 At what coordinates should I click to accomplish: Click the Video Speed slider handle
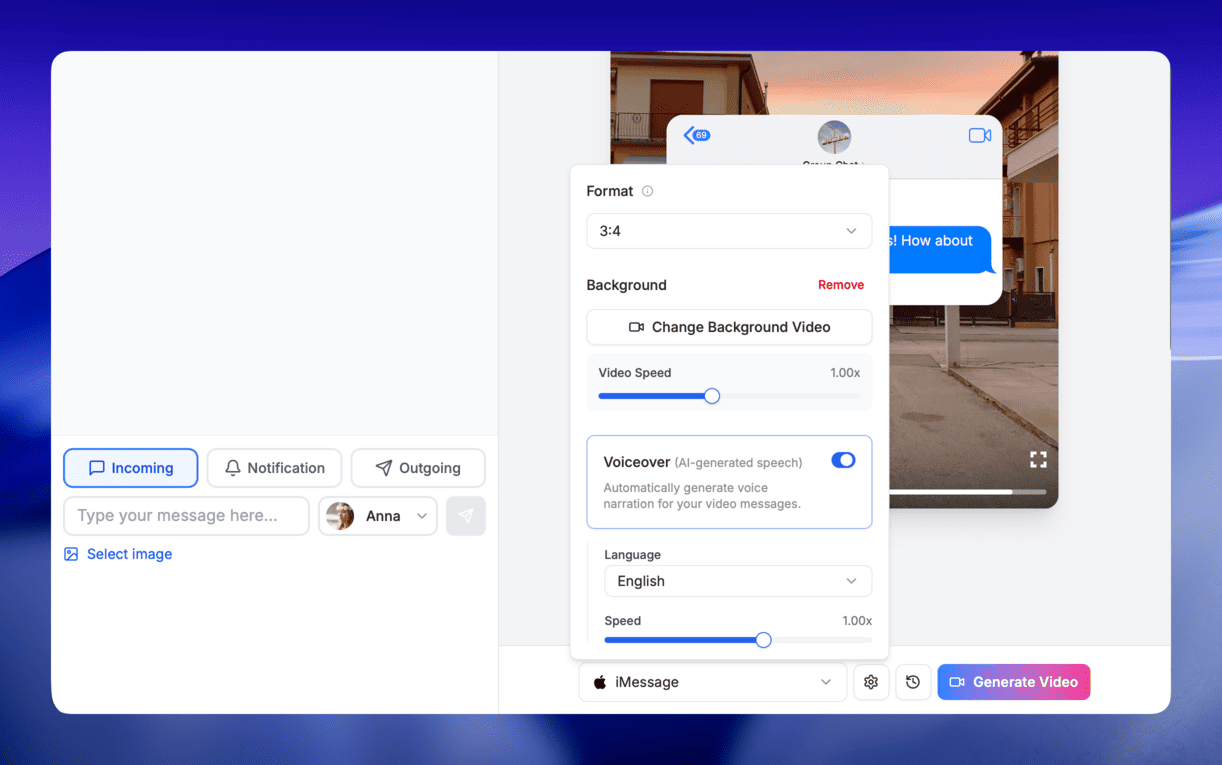click(712, 396)
